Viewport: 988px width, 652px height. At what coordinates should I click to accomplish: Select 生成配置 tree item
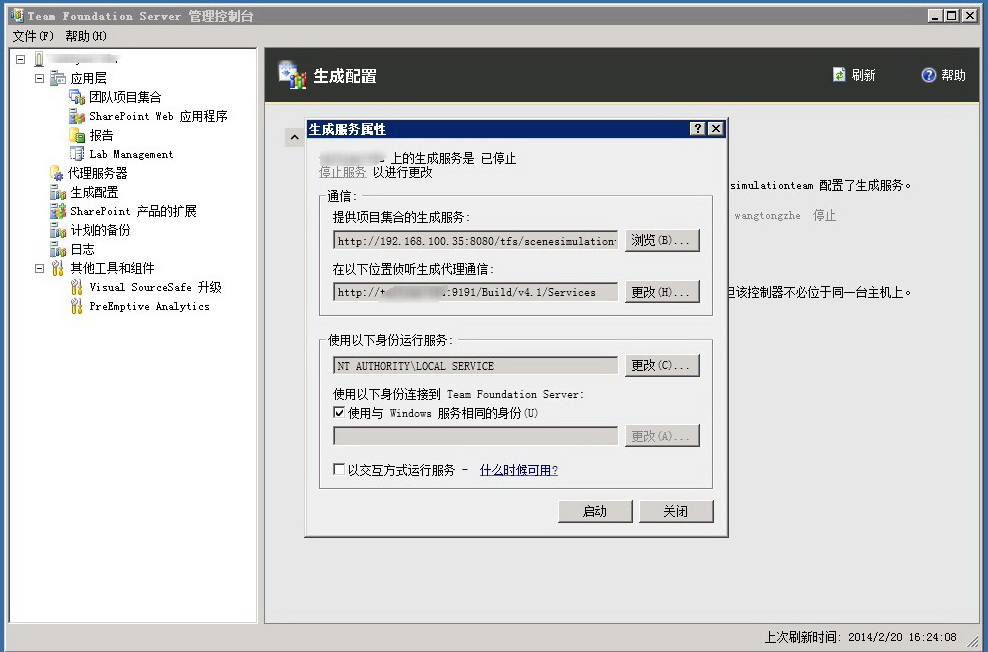(95, 192)
